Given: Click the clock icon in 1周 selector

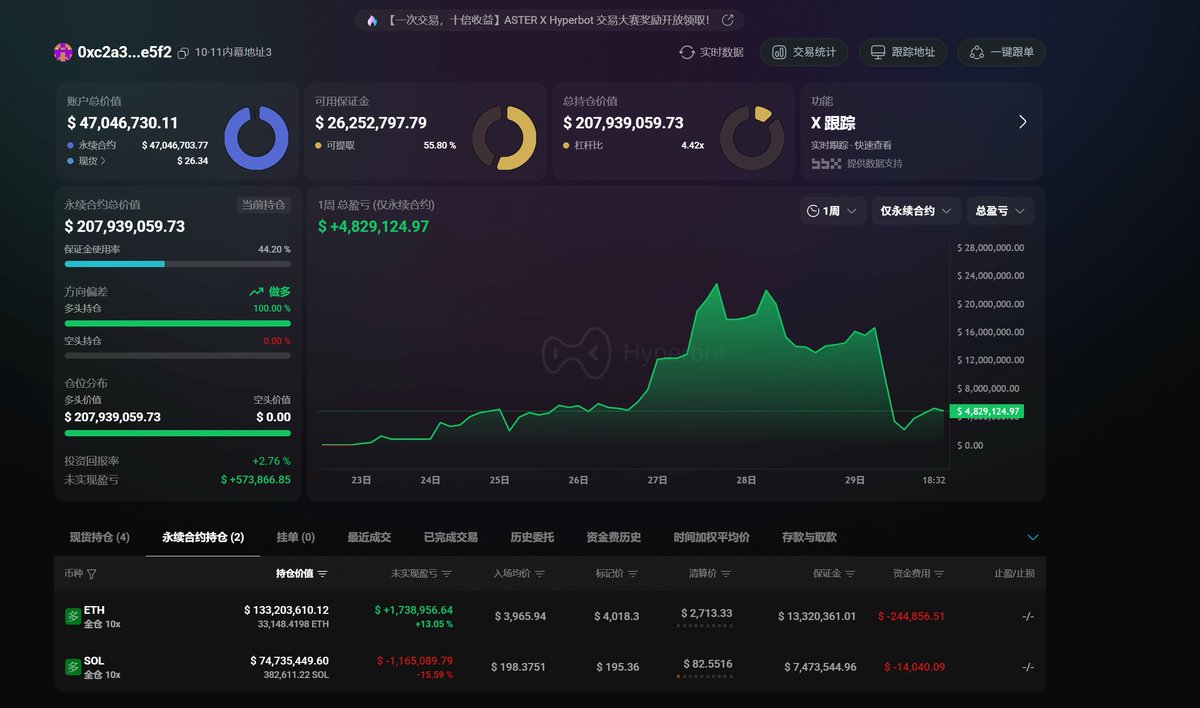Looking at the screenshot, I should pyautogui.click(x=813, y=211).
